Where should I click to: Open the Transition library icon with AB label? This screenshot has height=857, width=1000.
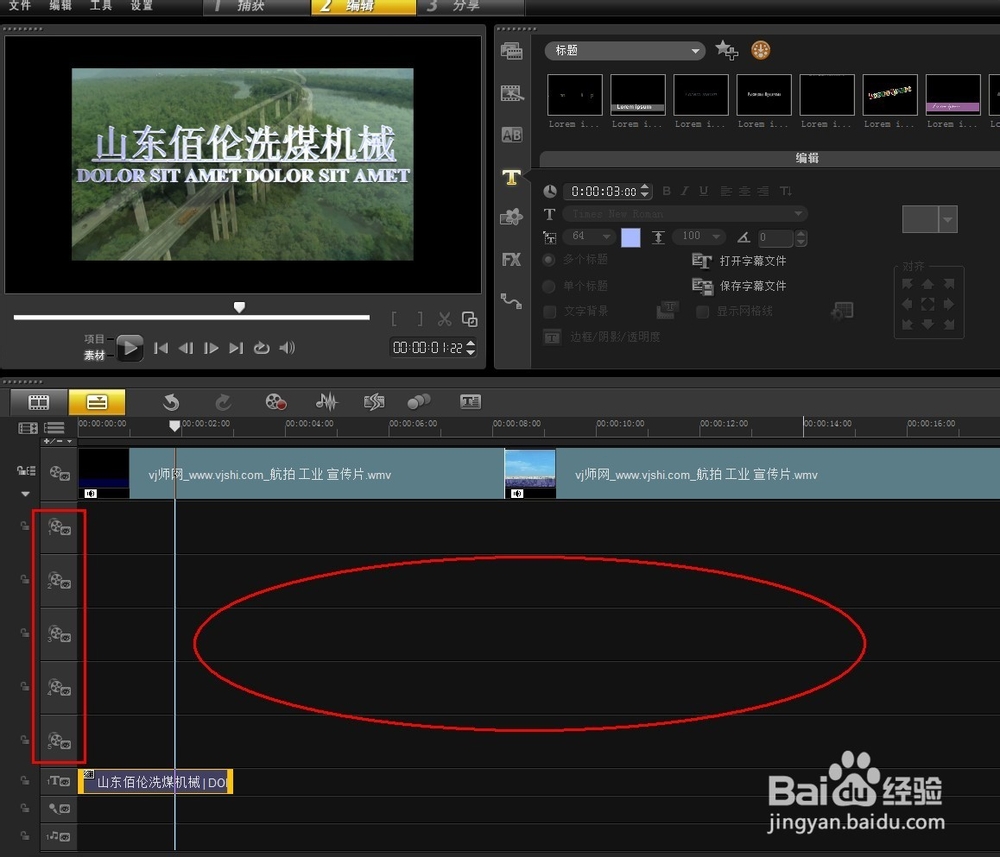coord(511,135)
